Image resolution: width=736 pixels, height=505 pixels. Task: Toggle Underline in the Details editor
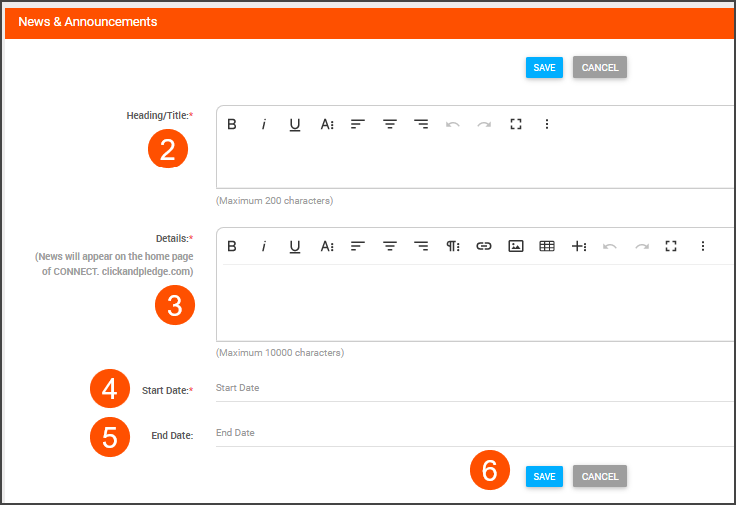click(295, 246)
